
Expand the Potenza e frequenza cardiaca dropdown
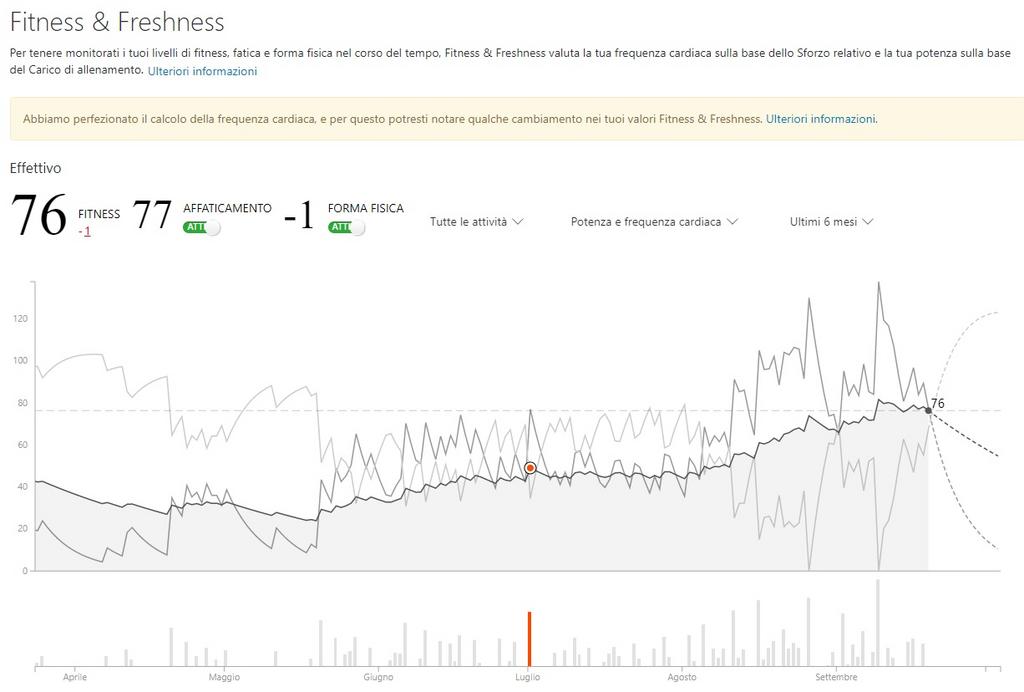coord(654,222)
